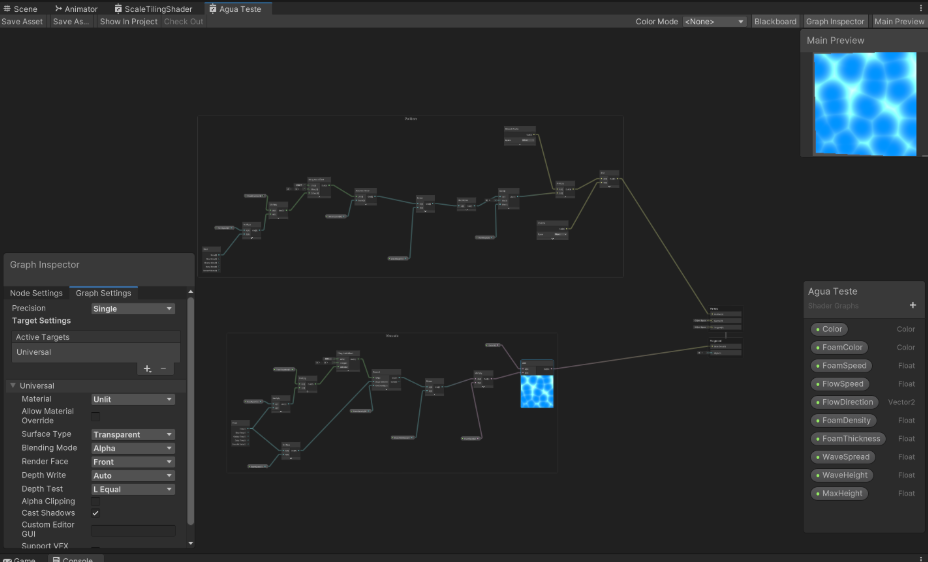
Task: Click the Save Asset button
Action: click(22, 21)
